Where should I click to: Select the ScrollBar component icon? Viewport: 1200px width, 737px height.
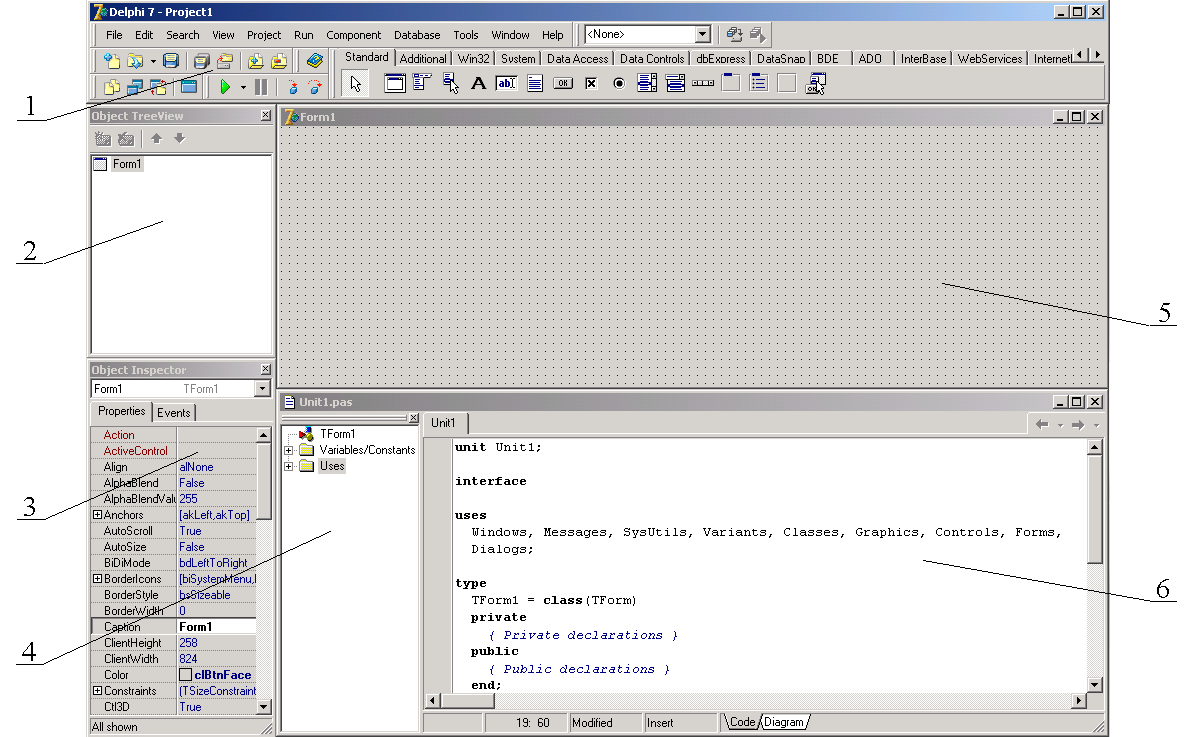pyautogui.click(x=703, y=83)
